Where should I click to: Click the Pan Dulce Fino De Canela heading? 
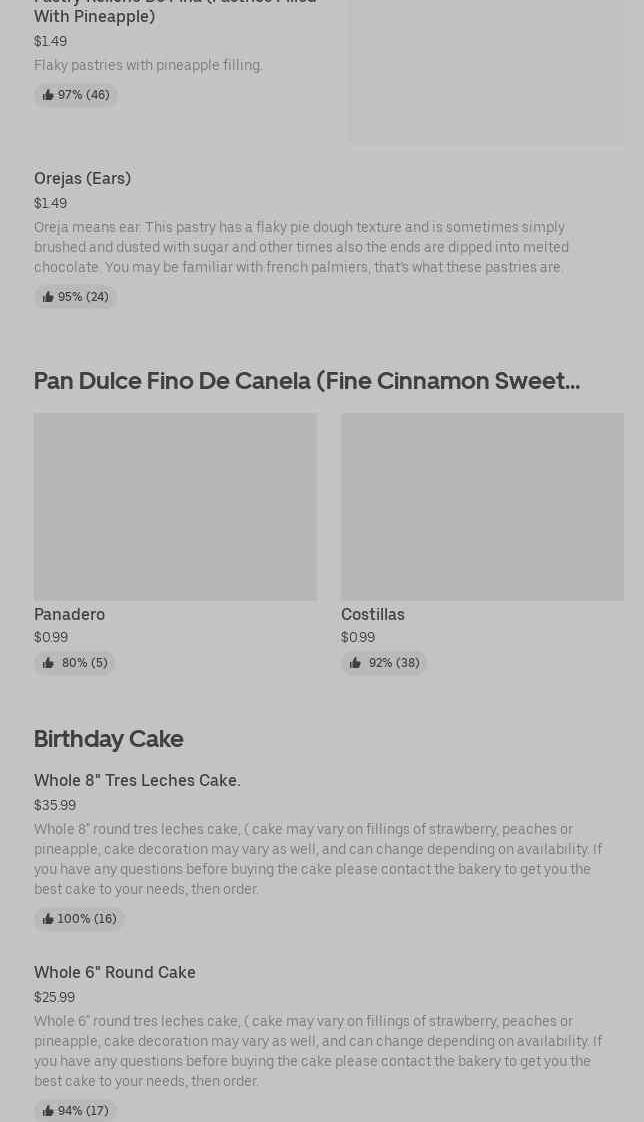coord(306,381)
